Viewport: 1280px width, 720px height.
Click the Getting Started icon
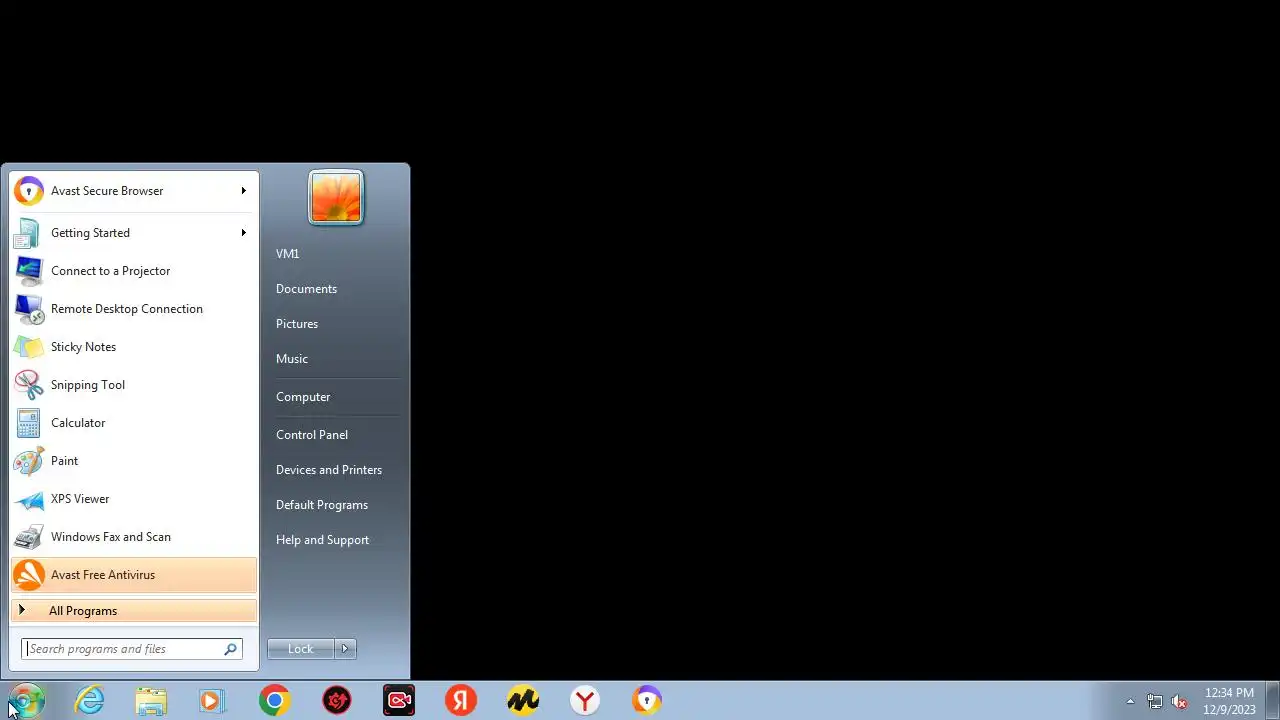(x=28, y=233)
